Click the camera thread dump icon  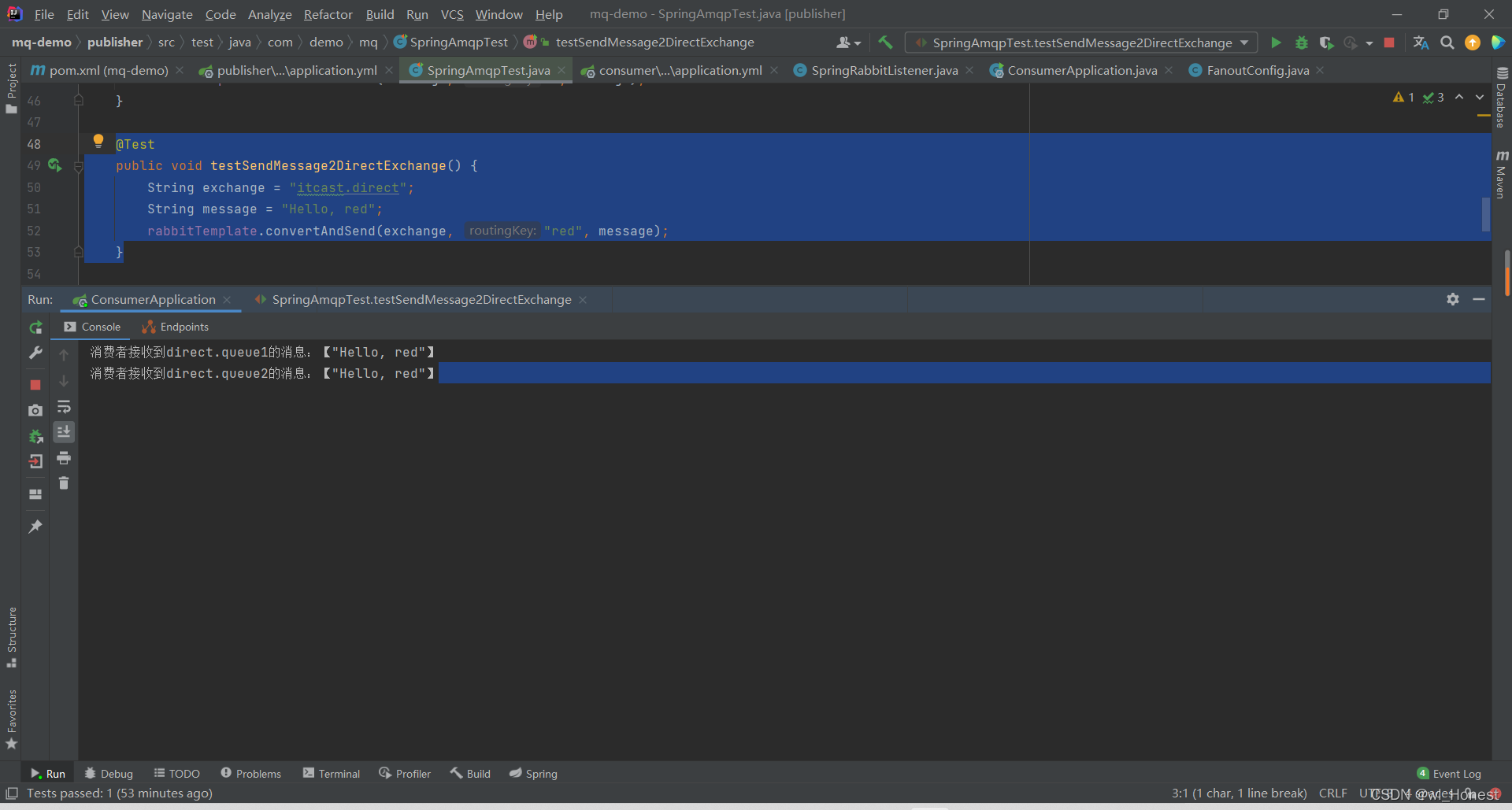pyautogui.click(x=35, y=410)
